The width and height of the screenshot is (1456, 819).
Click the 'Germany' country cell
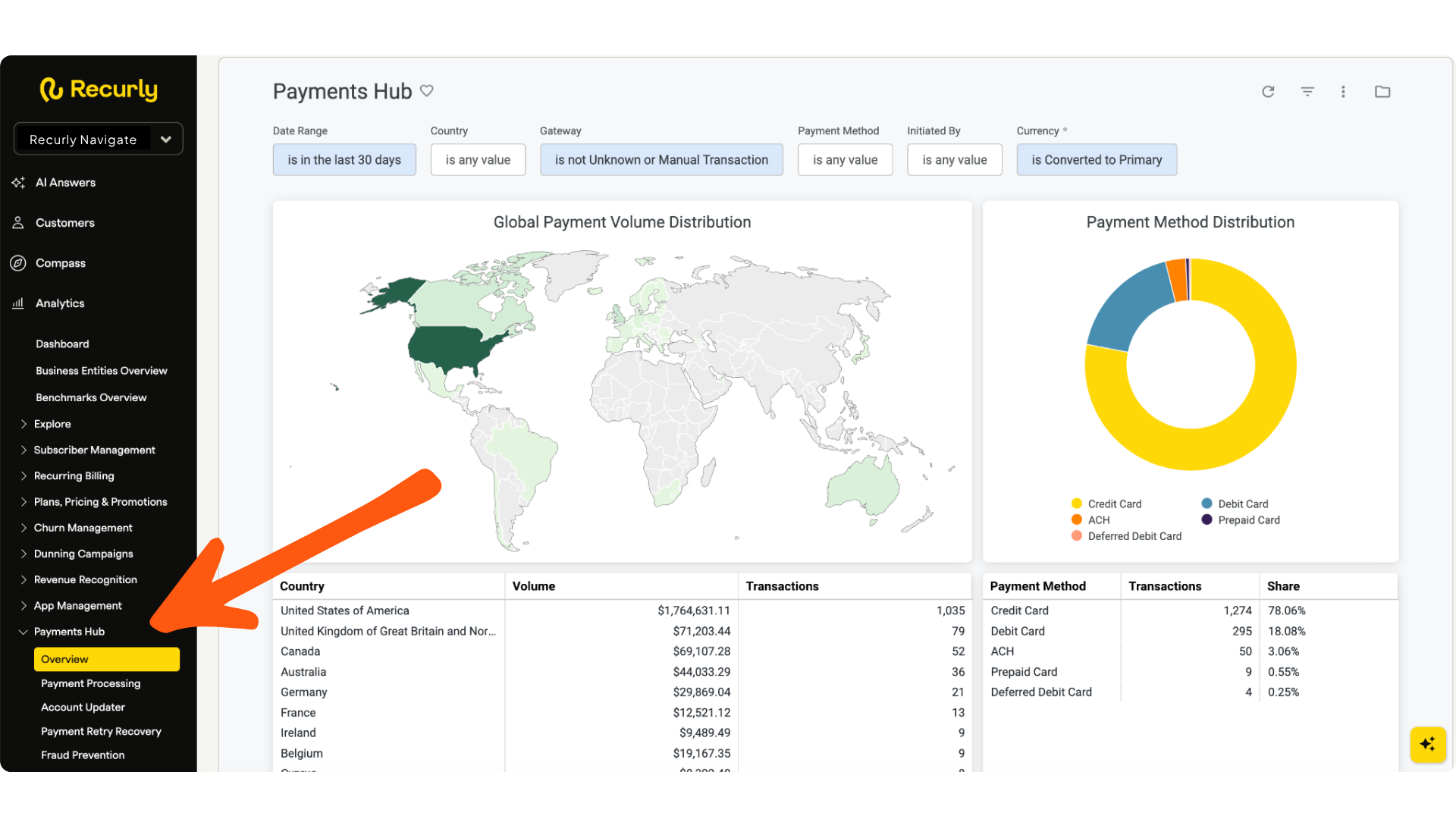pos(304,692)
